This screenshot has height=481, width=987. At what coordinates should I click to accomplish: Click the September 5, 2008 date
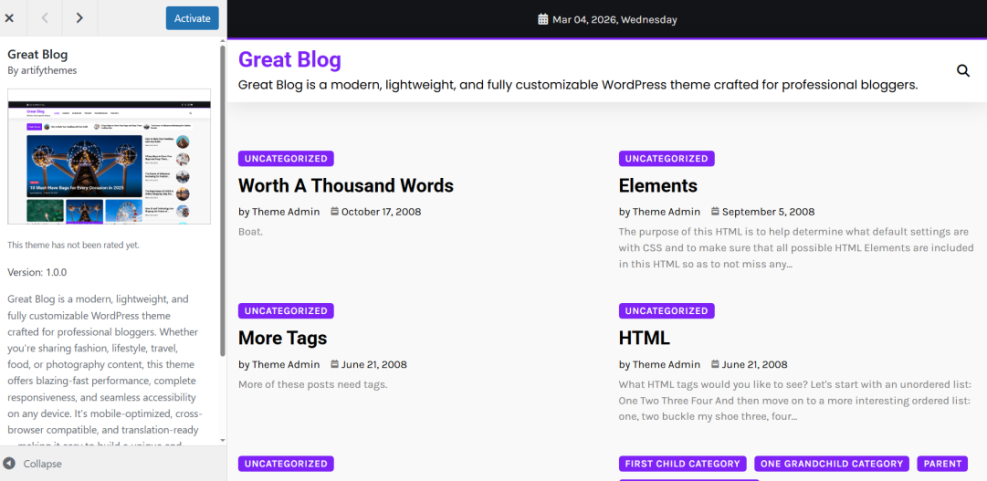768,212
